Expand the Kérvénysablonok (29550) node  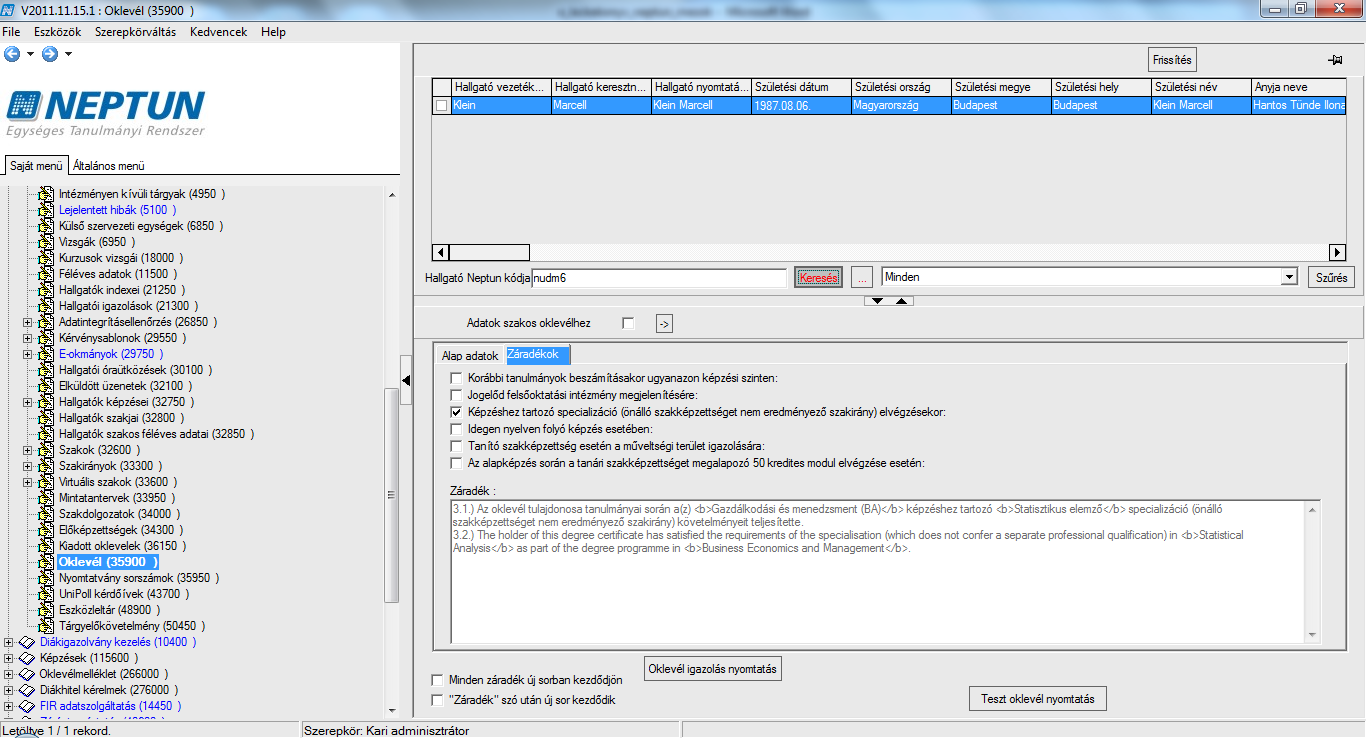click(x=27, y=338)
